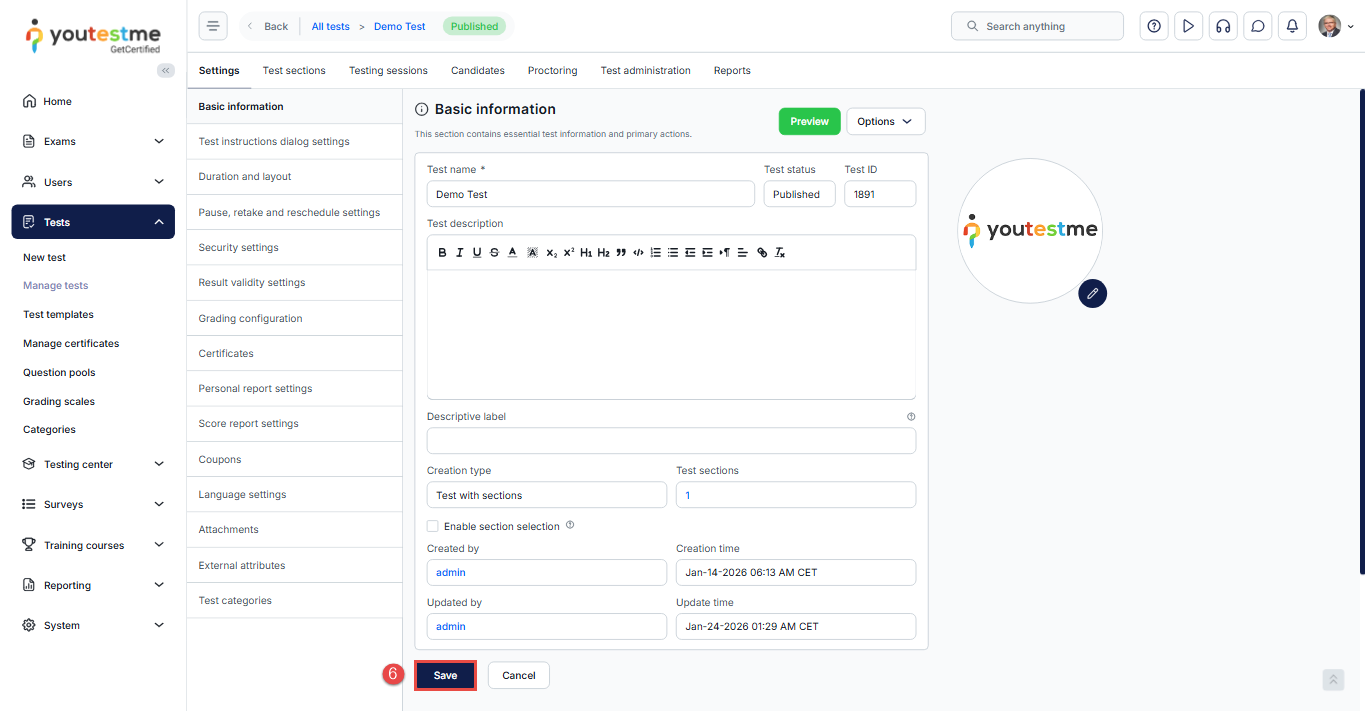Screen dimensions: 1365x711
Task: Click the pencil icon to edit test logo
Action: click(1093, 293)
